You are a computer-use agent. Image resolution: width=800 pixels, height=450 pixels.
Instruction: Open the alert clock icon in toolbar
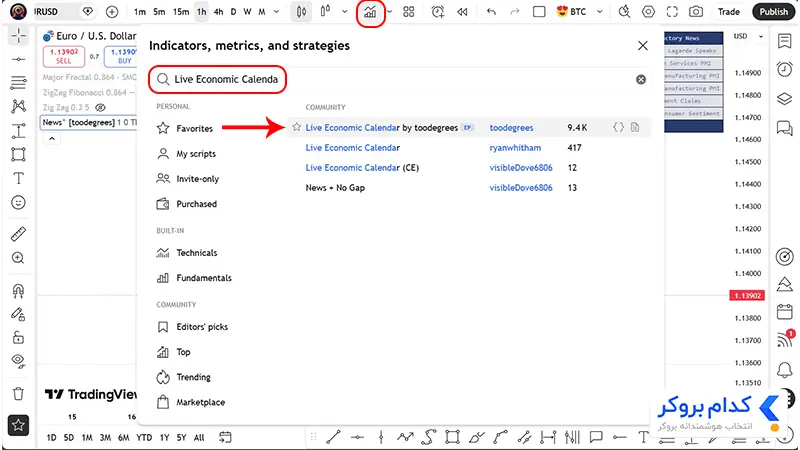point(437,12)
